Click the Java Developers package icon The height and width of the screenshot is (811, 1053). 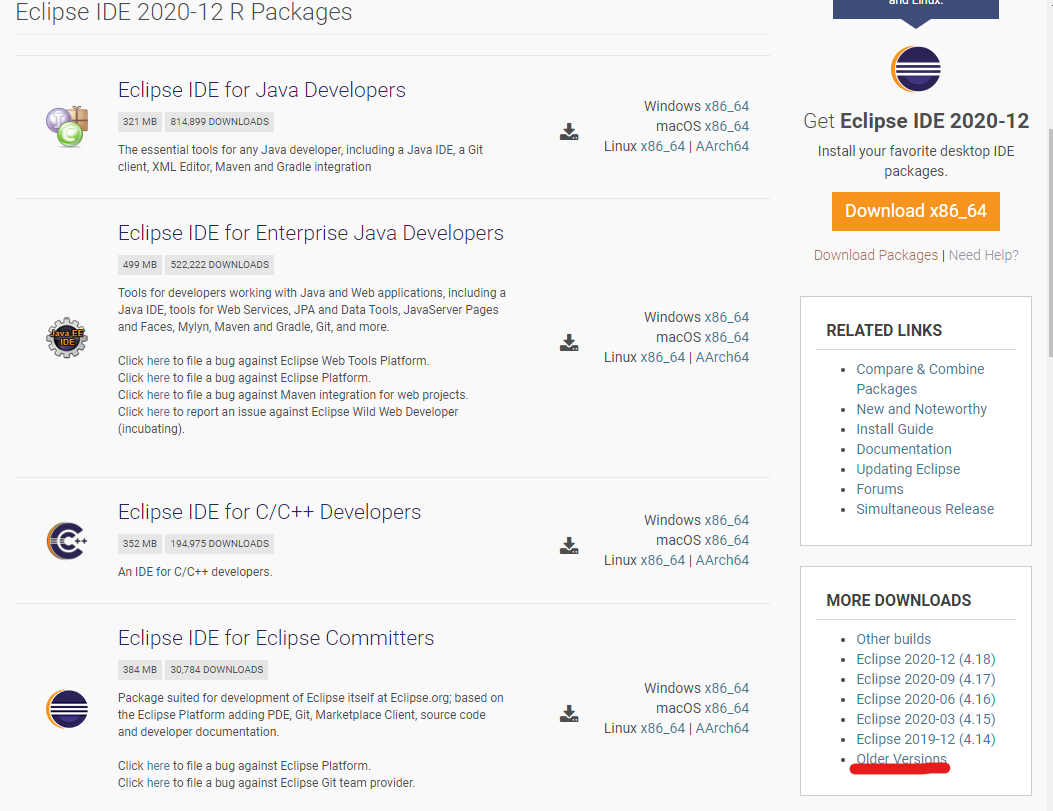pyautogui.click(x=67, y=126)
